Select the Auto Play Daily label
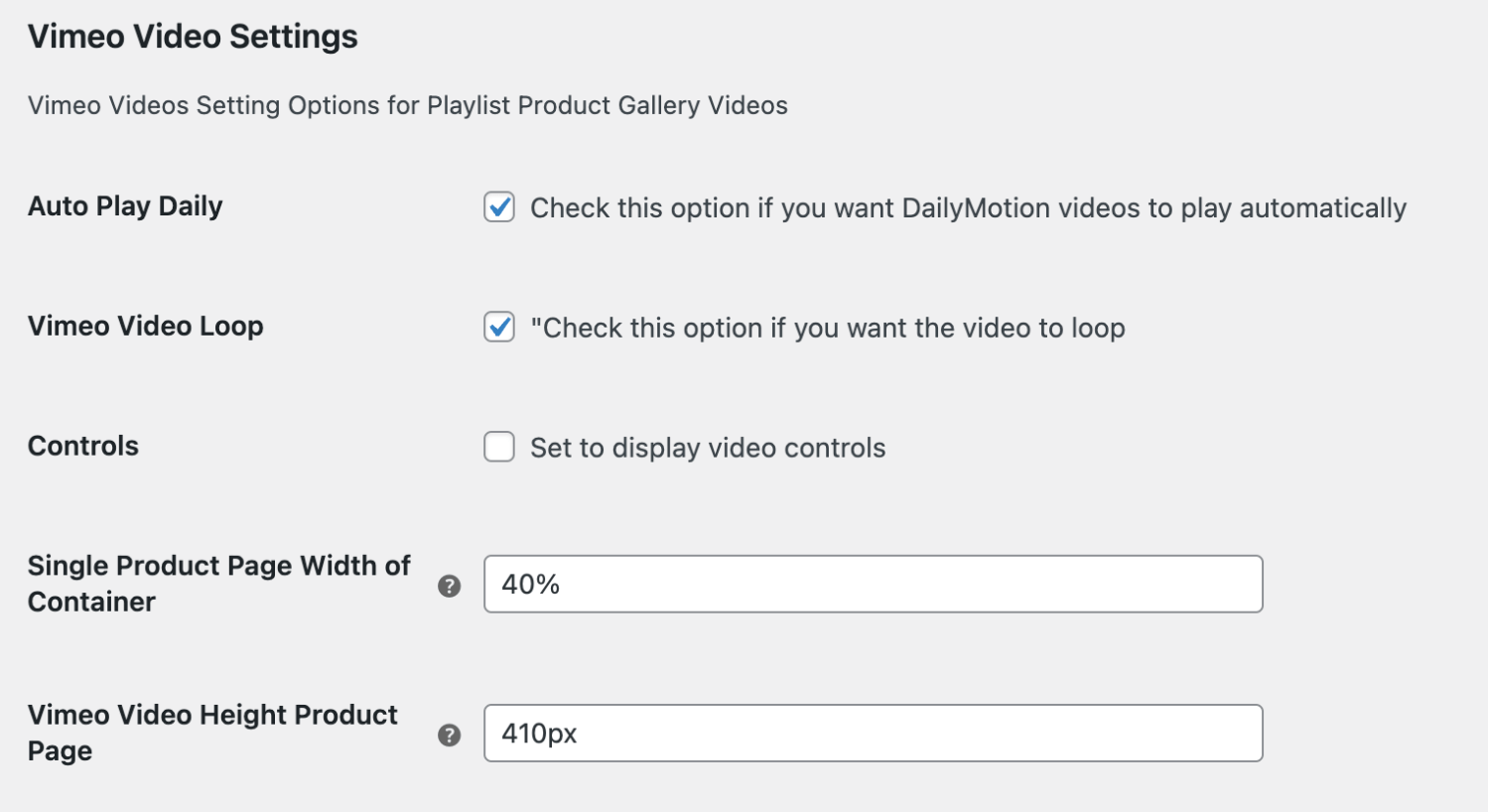This screenshot has height=812, width=1488. pos(124,207)
